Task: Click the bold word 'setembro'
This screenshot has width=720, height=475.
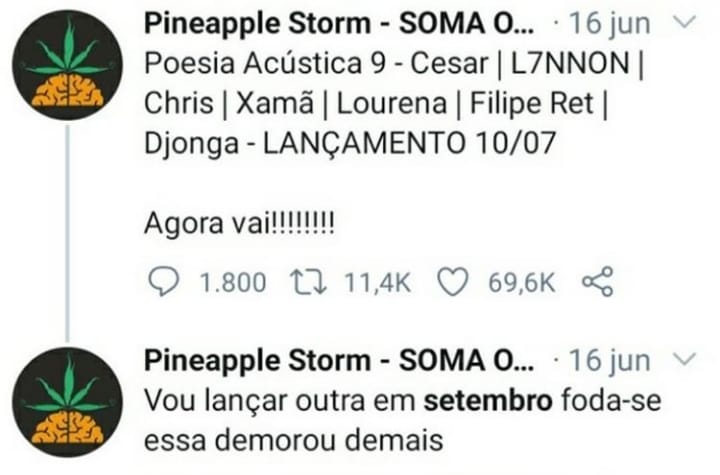Action: tap(488, 400)
